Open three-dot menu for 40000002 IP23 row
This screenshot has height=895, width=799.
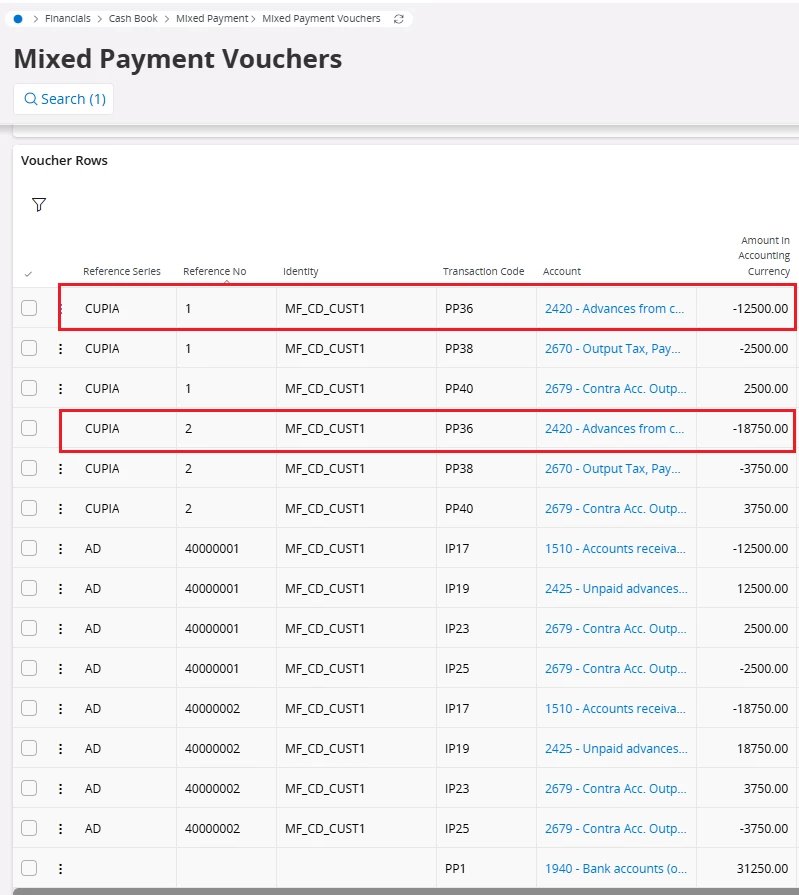[x=60, y=788]
